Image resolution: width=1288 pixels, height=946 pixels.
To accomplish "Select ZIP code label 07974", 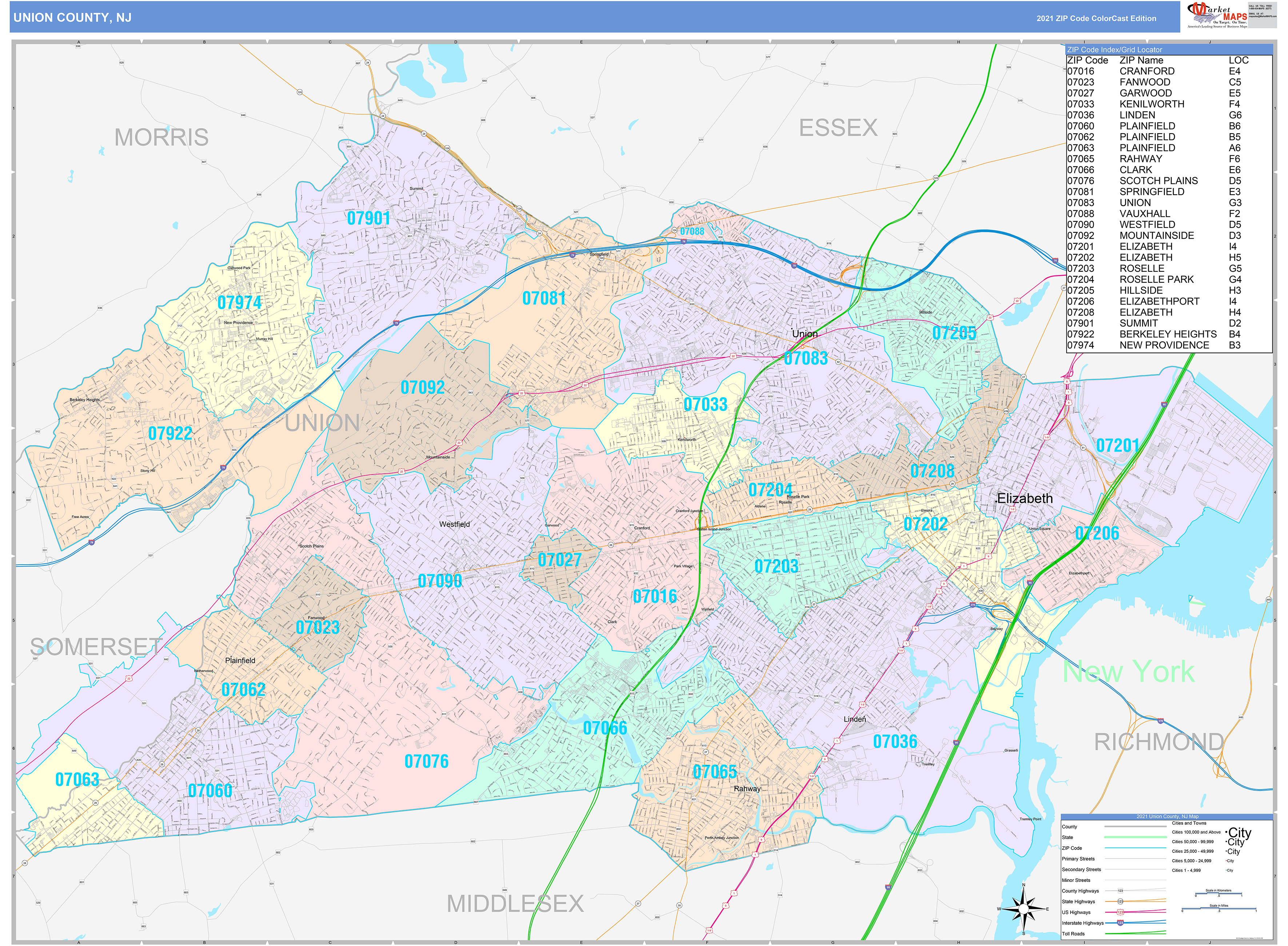I will tap(239, 302).
